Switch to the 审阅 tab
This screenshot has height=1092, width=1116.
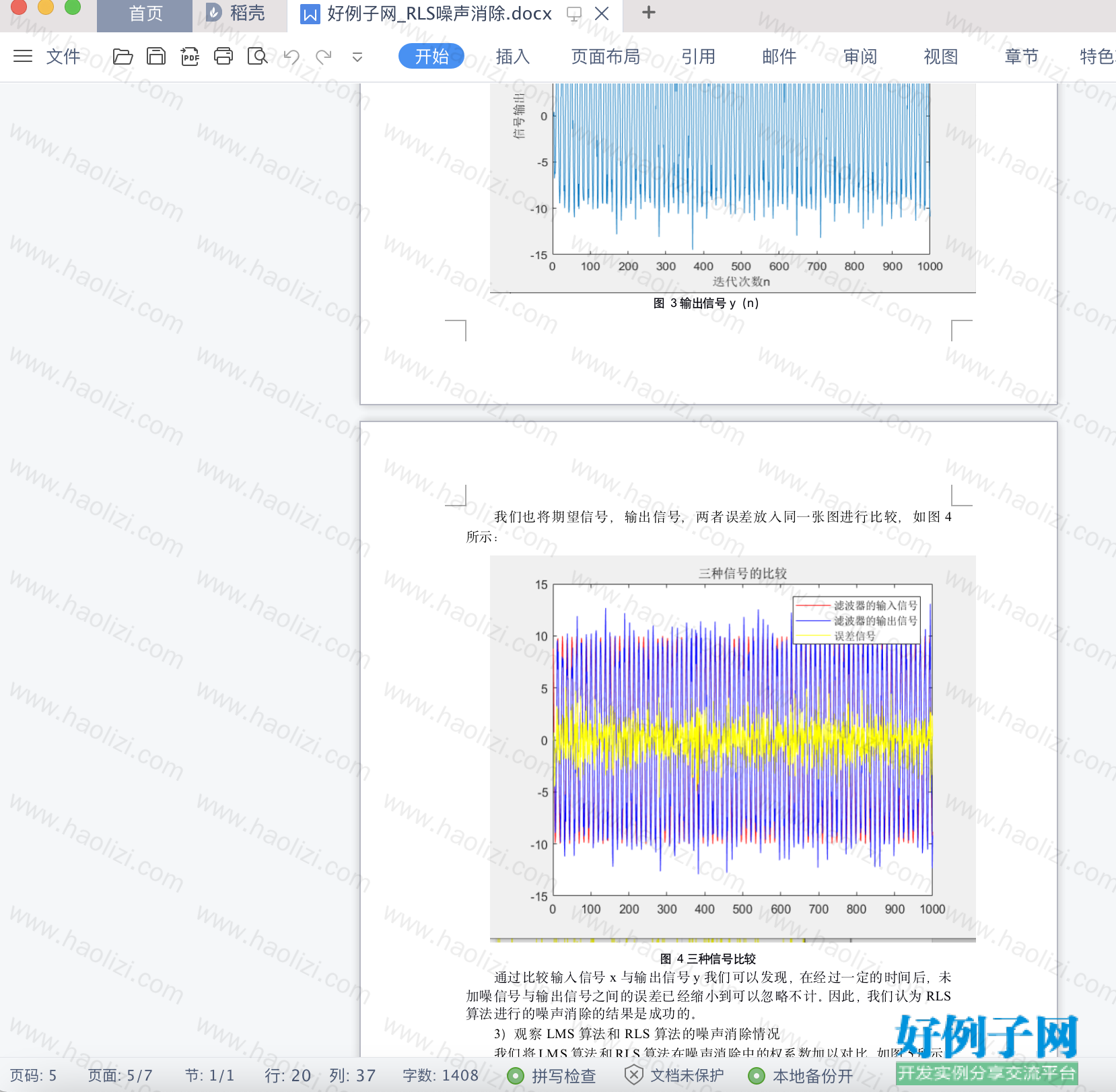pos(860,56)
